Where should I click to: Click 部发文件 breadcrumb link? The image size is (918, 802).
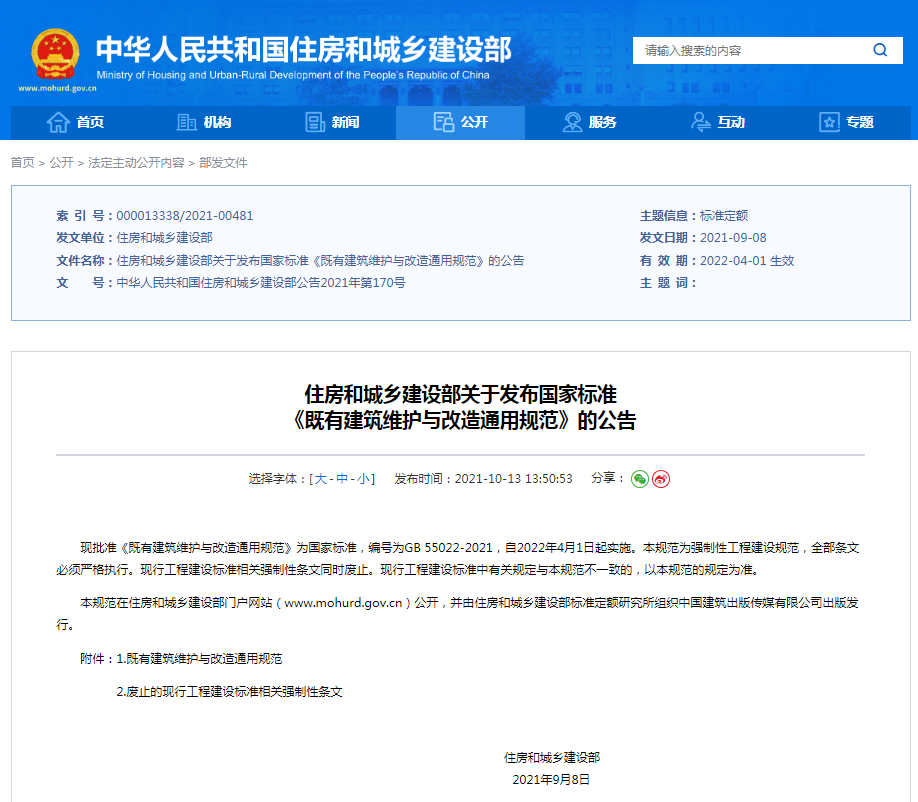(223, 163)
